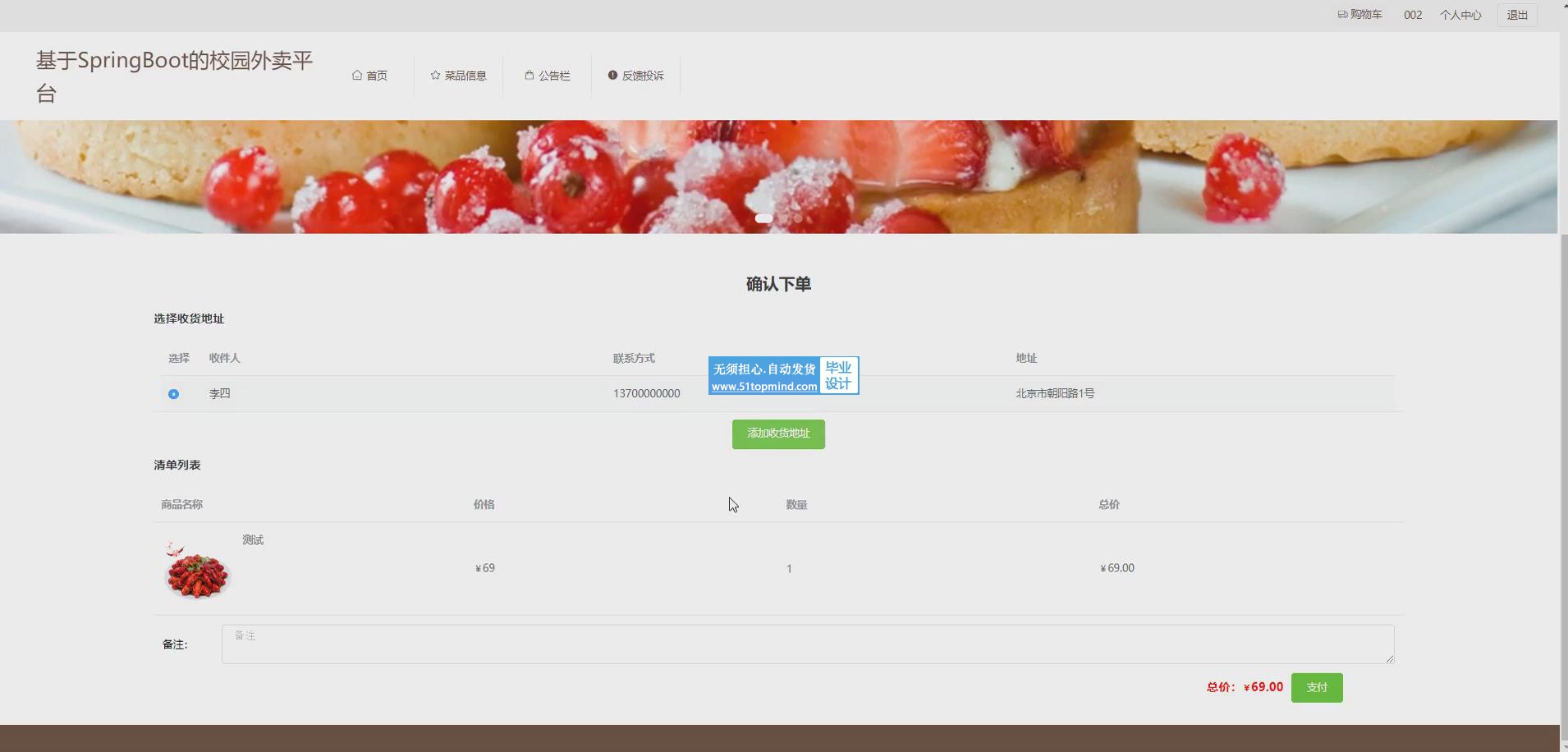Click the 地址 column header
Image resolution: width=1568 pixels, height=752 pixels.
point(1026,358)
